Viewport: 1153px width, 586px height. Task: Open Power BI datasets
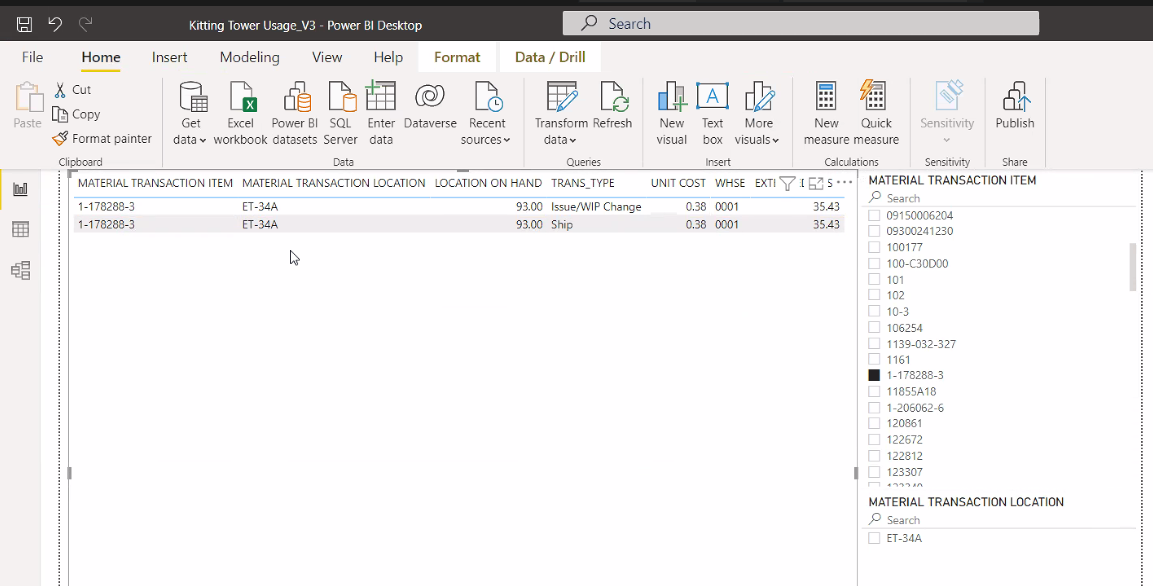coord(295,113)
